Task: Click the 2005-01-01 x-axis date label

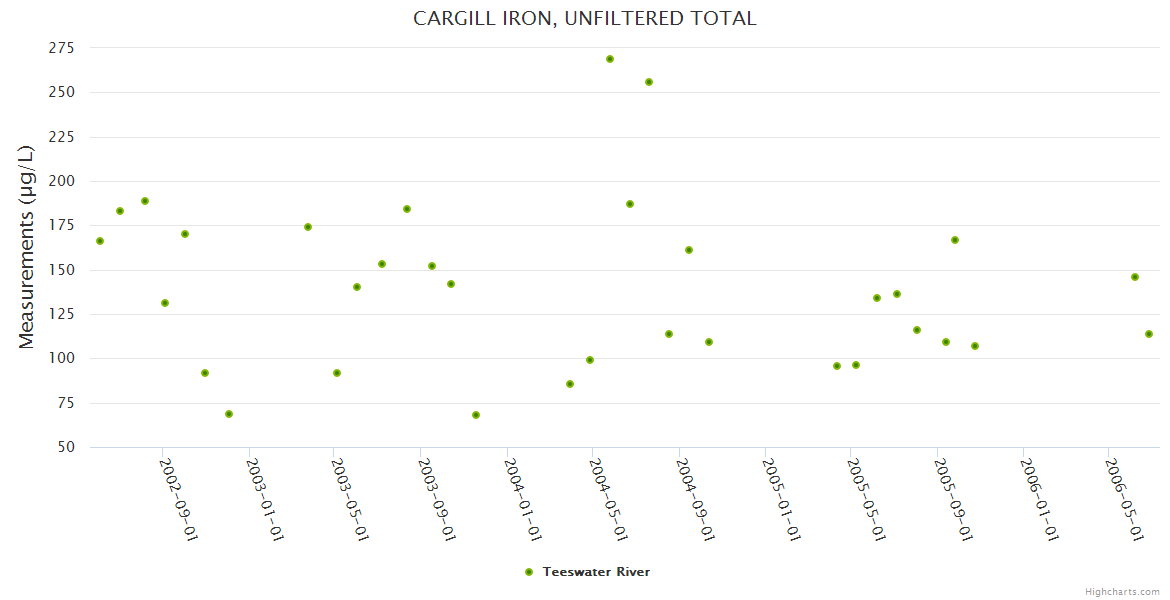Action: (780, 498)
